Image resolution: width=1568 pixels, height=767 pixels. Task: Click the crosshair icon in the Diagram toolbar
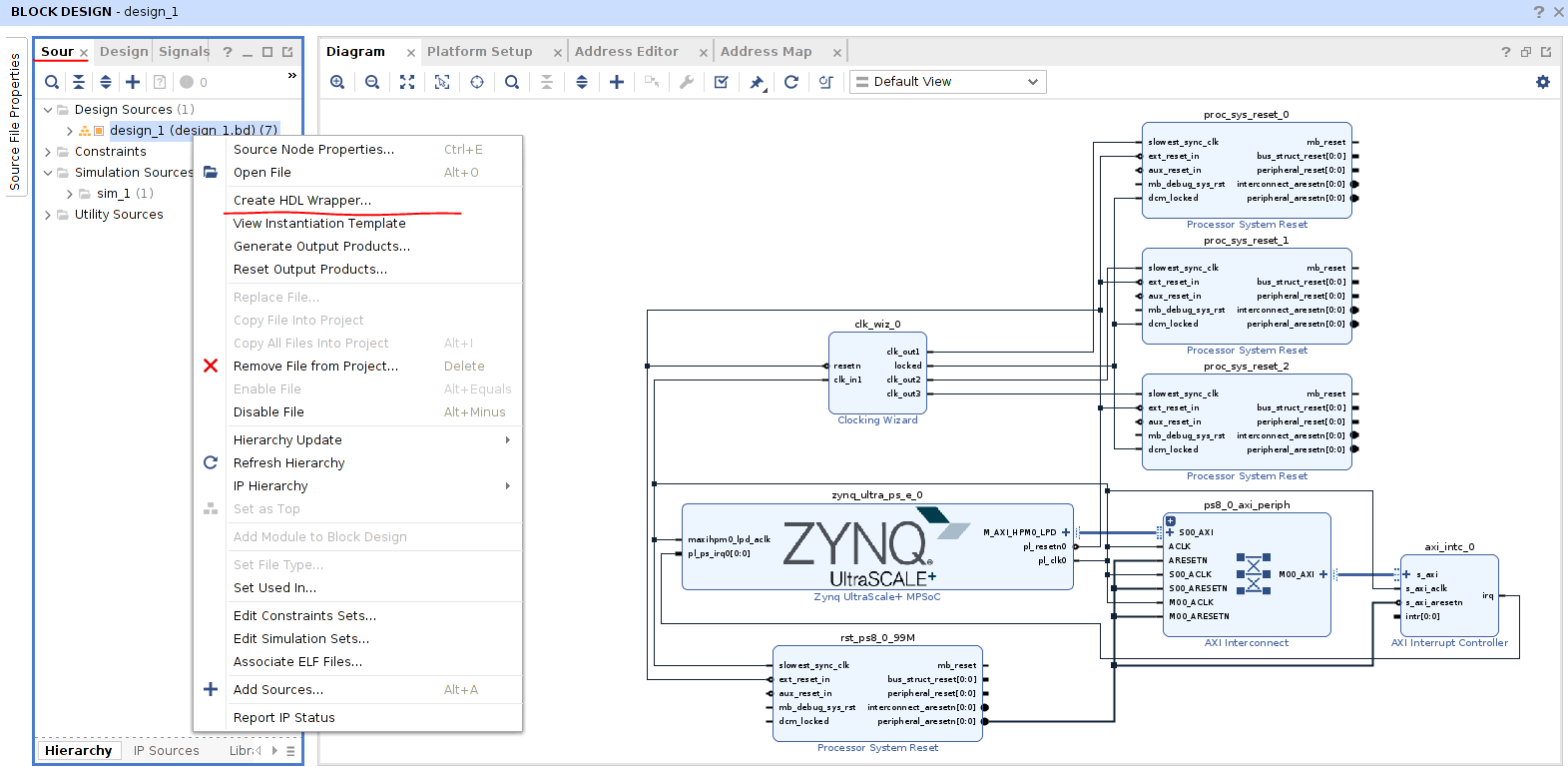477,82
